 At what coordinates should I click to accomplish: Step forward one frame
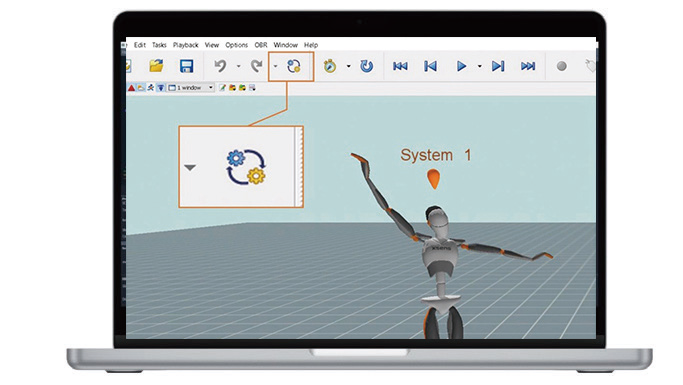(x=498, y=66)
